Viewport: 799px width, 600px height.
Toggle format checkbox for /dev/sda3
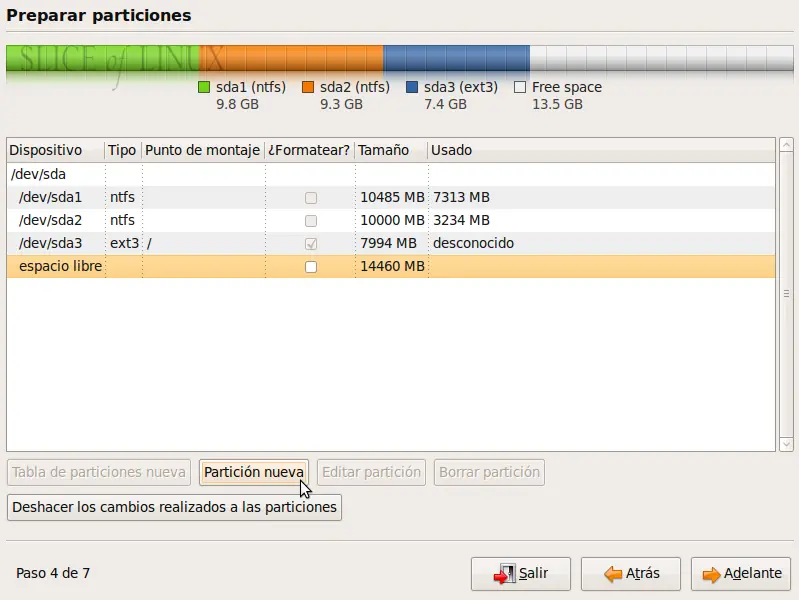point(311,244)
